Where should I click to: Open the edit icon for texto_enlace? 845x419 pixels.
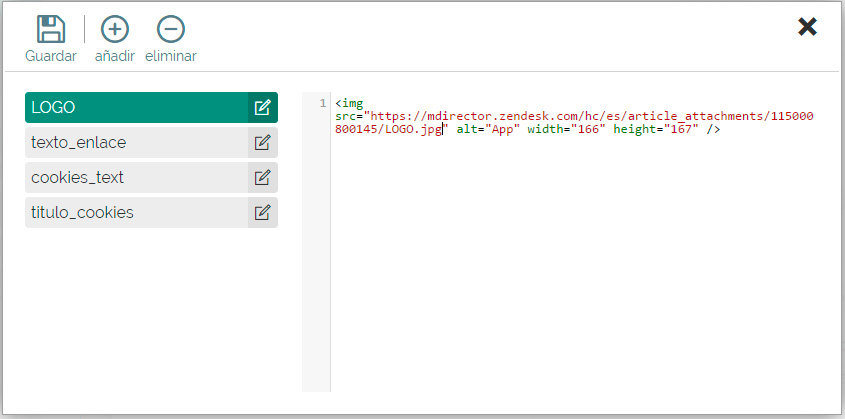coord(262,143)
